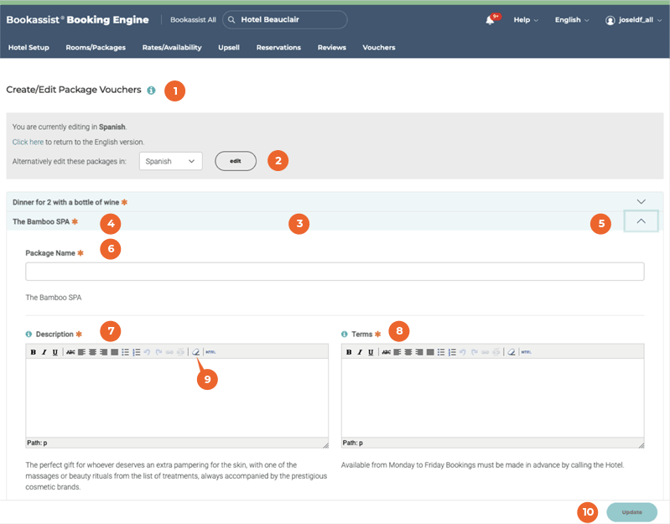670x524 pixels.
Task: Click the Hotel Beauclair search field
Action: pyautogui.click(x=285, y=20)
